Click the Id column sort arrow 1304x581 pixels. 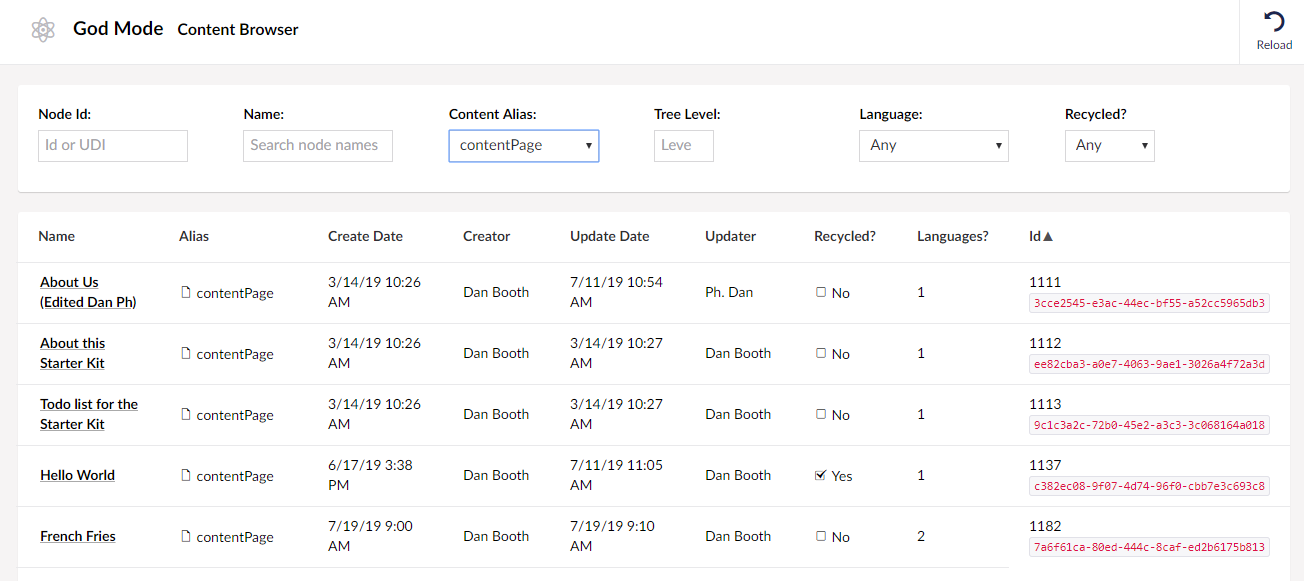point(1048,237)
